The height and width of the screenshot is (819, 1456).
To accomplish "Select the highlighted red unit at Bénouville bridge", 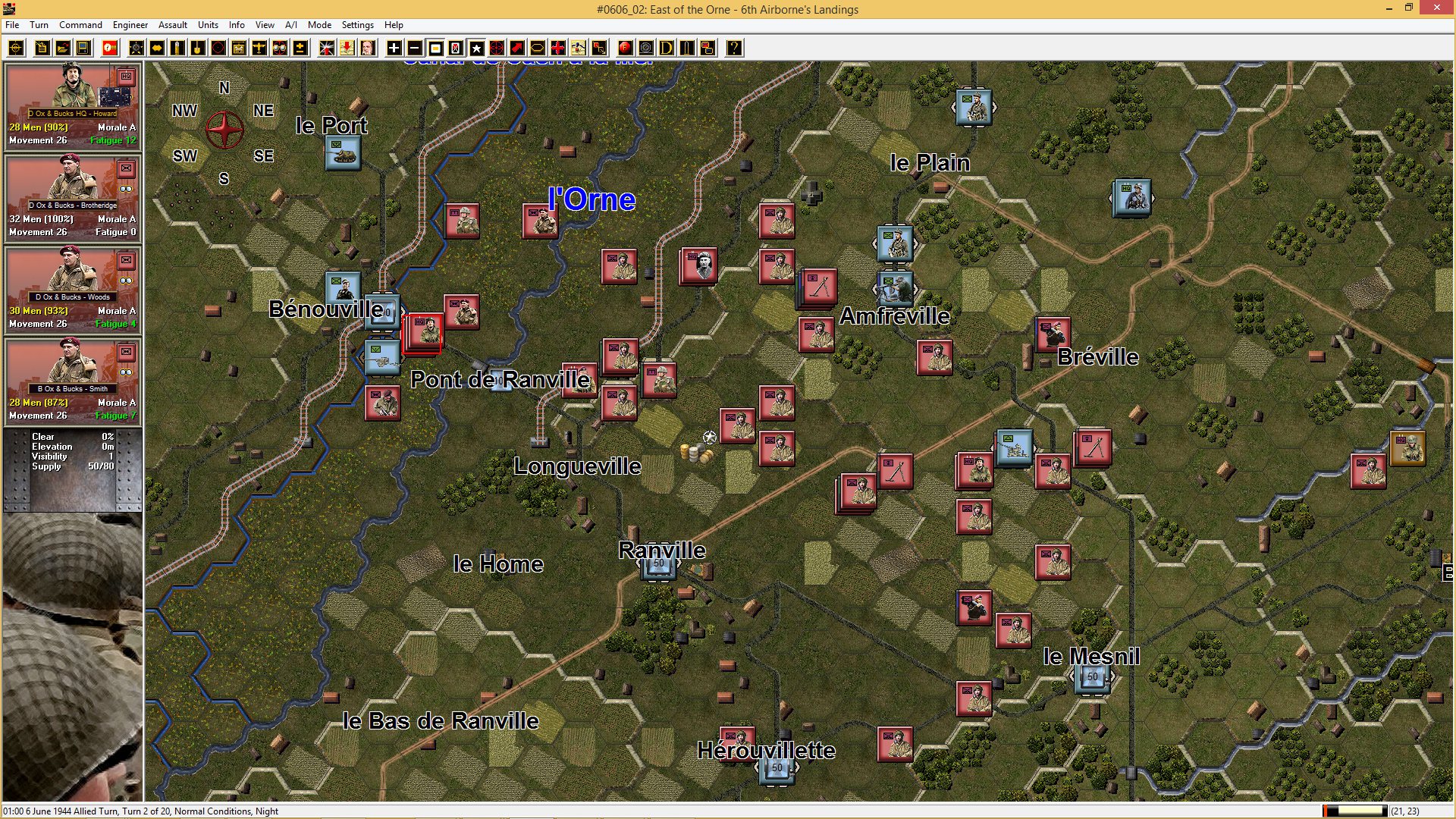I will click(x=424, y=333).
